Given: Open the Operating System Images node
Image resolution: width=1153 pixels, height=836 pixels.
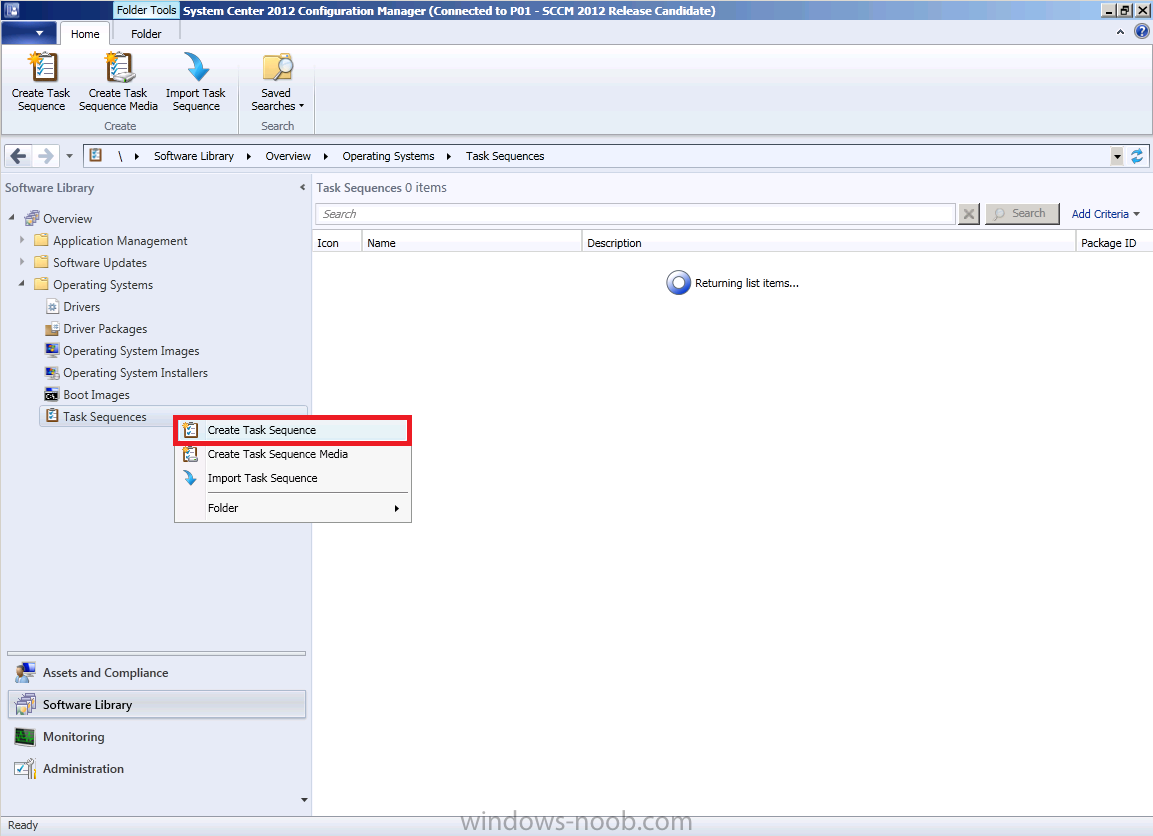Looking at the screenshot, I should (x=131, y=351).
